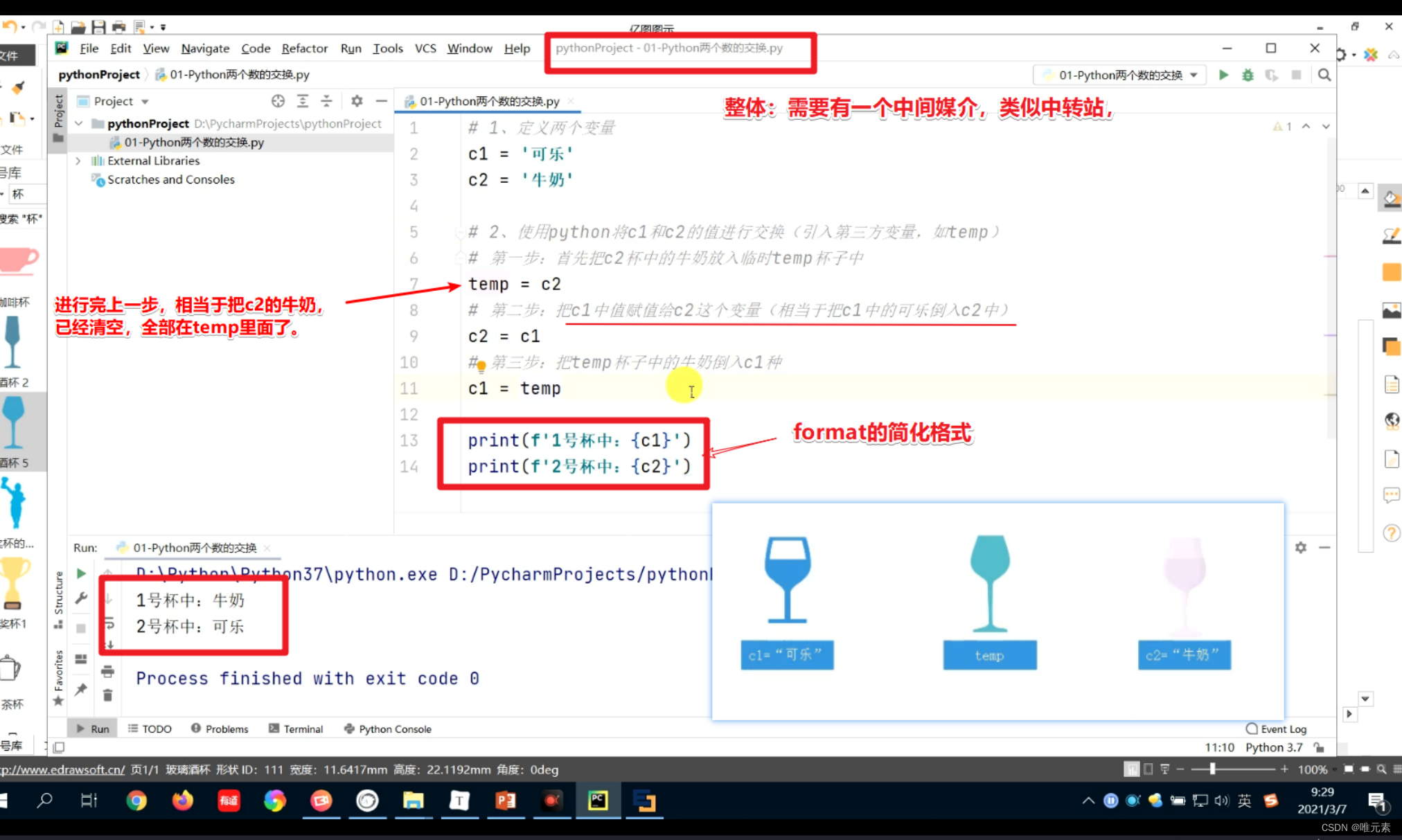Expand all items in Project panel
Screen dimensions: 1402x840
coord(303,101)
